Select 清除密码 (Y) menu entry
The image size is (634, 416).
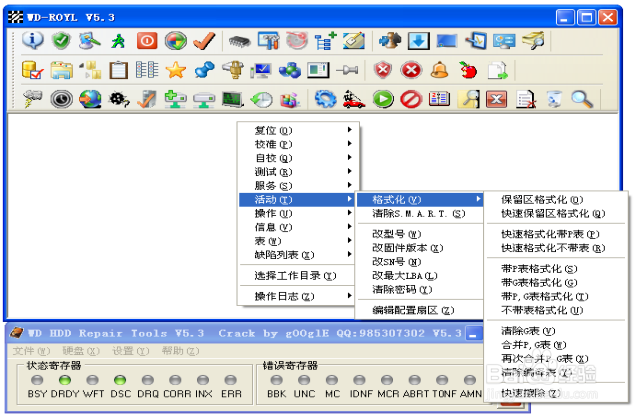[x=419, y=289]
